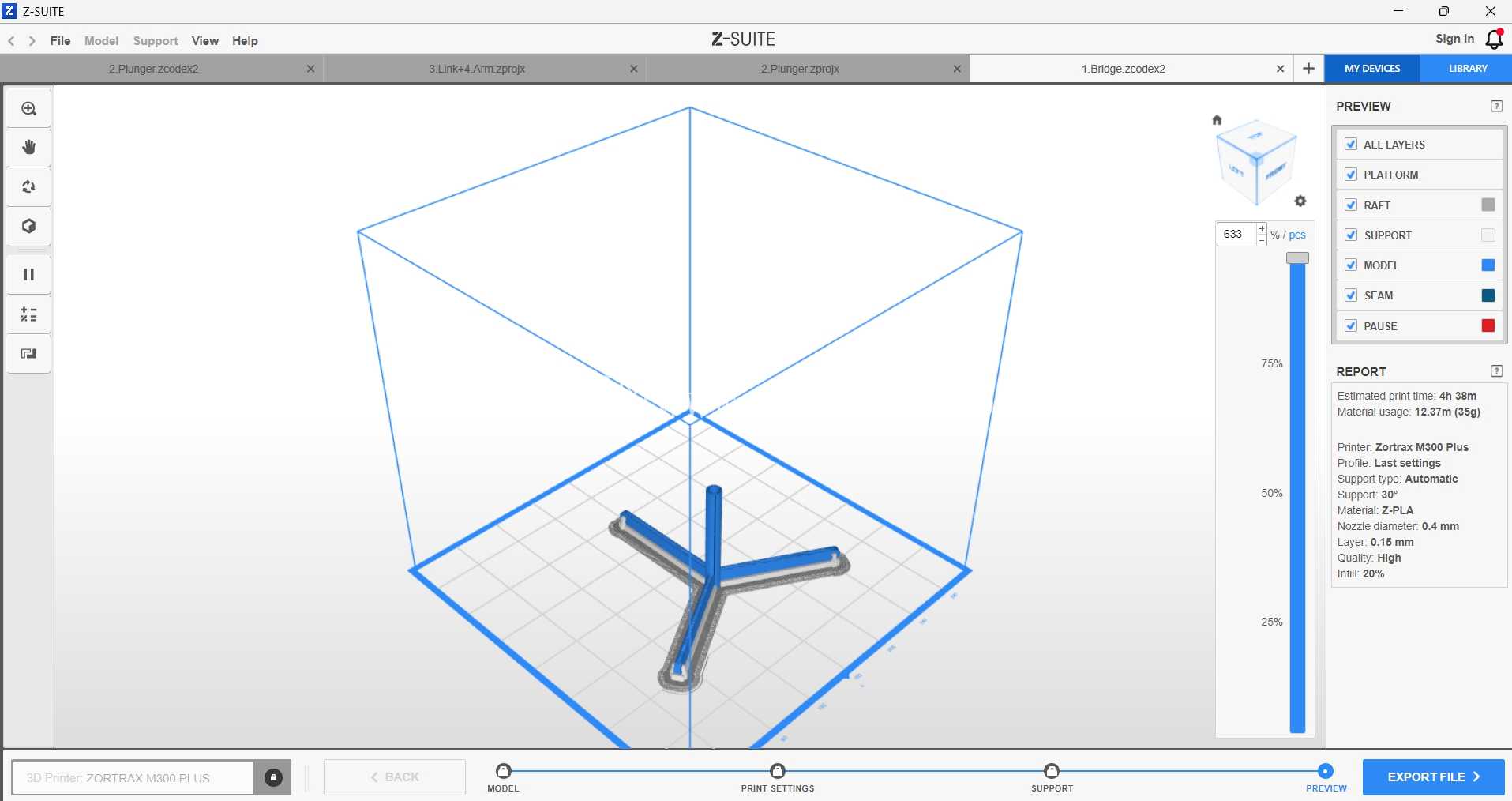Increase layer value with up stepper
This screenshot has width=1512, height=801.
1262,229
